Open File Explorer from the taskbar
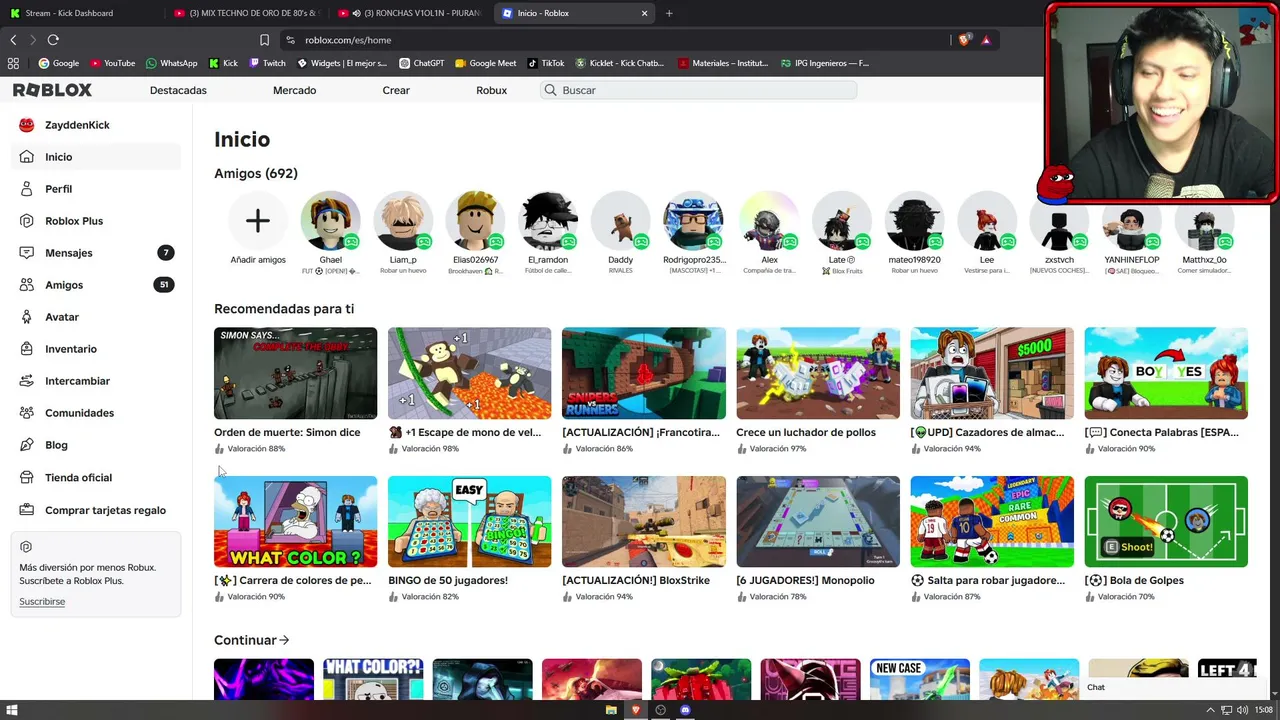1280x720 pixels. coord(611,710)
